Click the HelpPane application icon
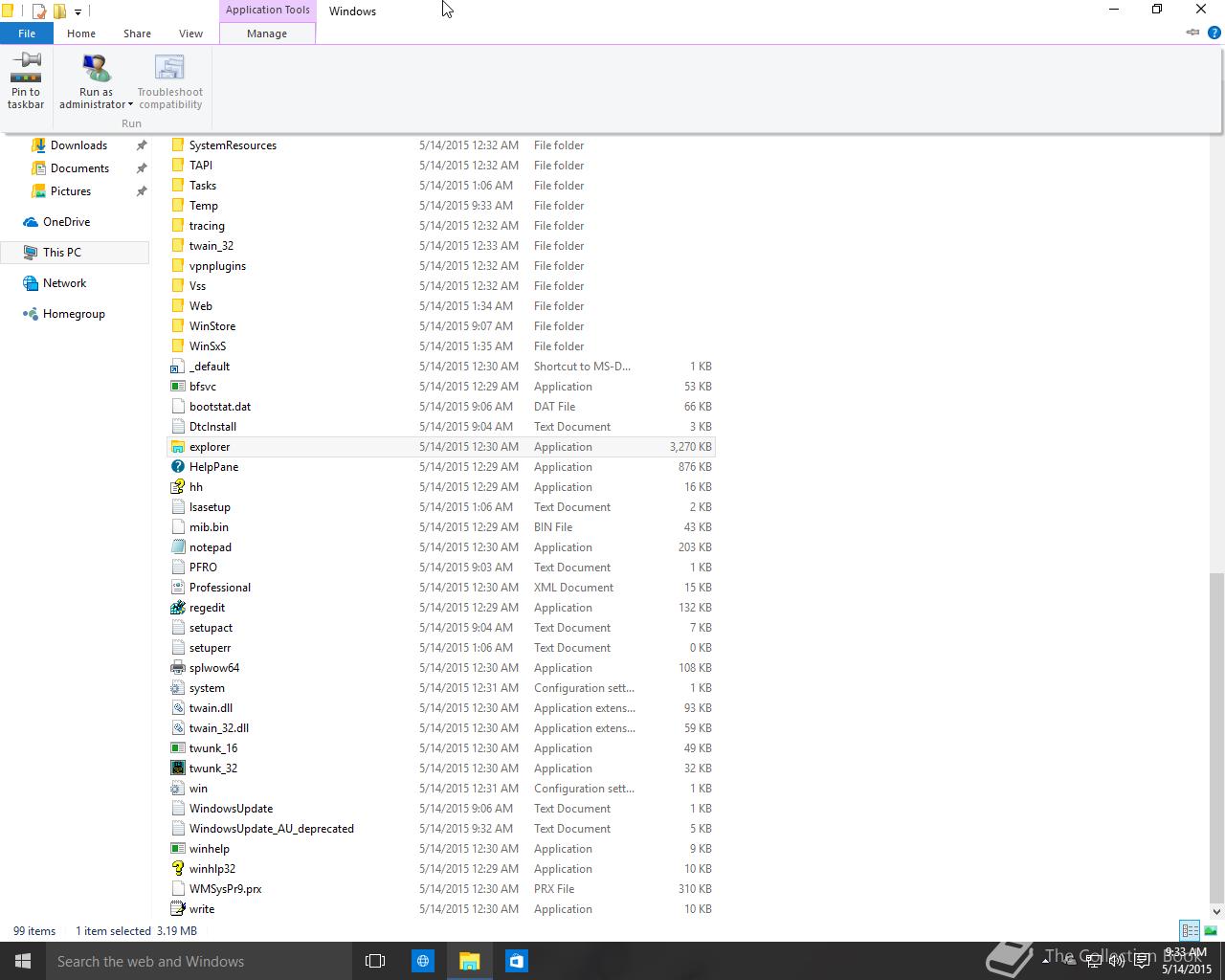The width and height of the screenshot is (1225, 980). point(177,467)
